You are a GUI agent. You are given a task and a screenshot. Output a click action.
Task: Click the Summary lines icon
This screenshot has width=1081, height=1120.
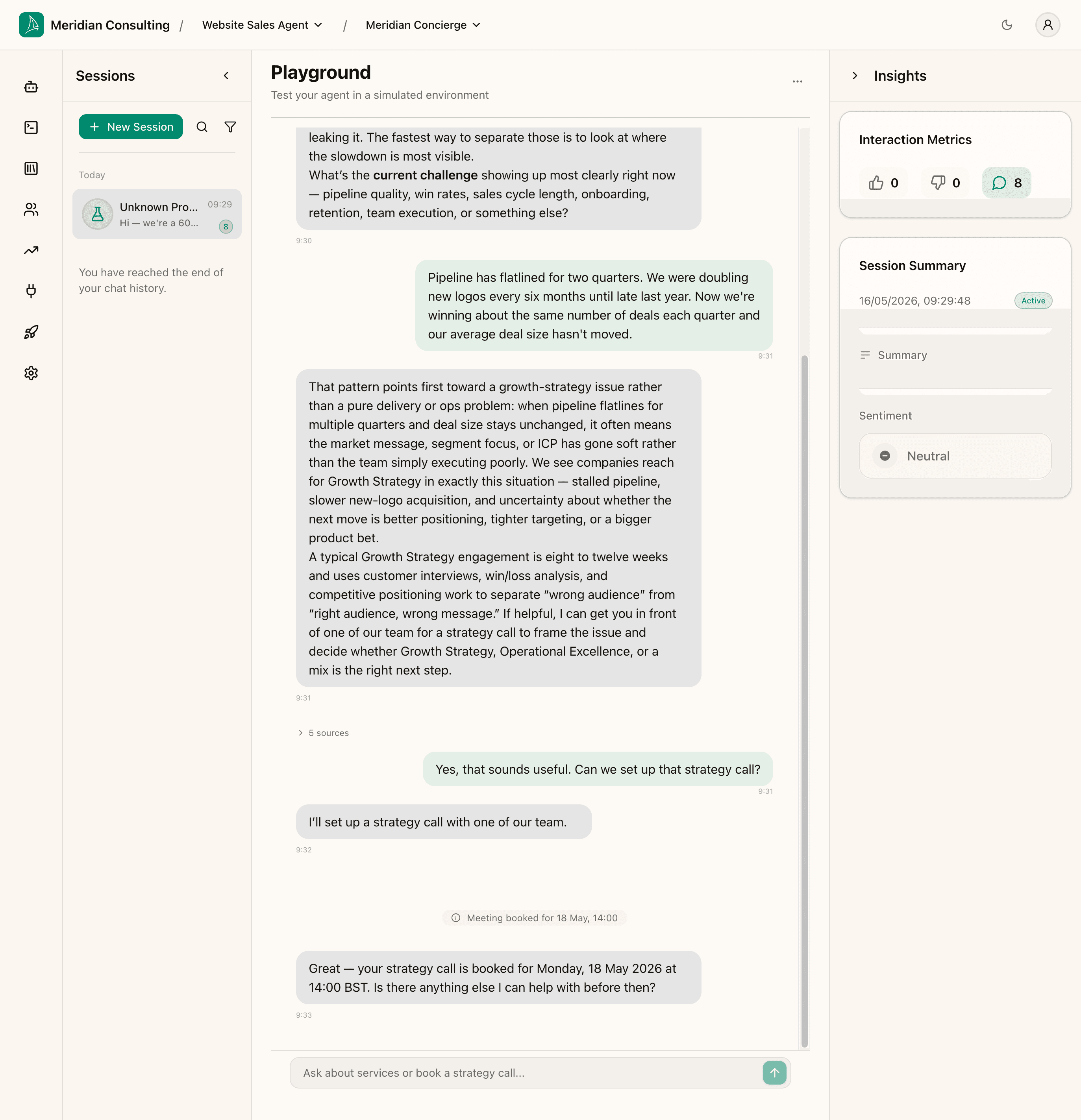pyautogui.click(x=865, y=355)
